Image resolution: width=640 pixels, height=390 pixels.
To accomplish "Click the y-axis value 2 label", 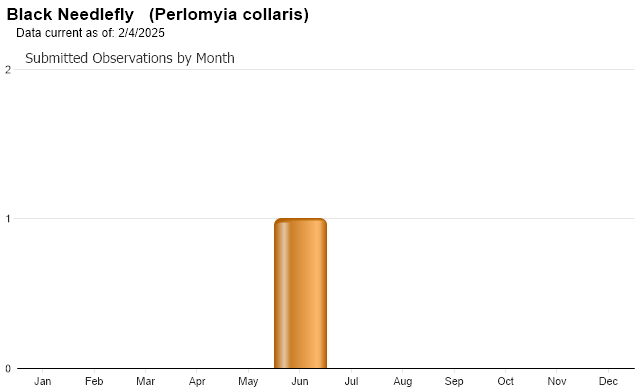I will (8, 70).
